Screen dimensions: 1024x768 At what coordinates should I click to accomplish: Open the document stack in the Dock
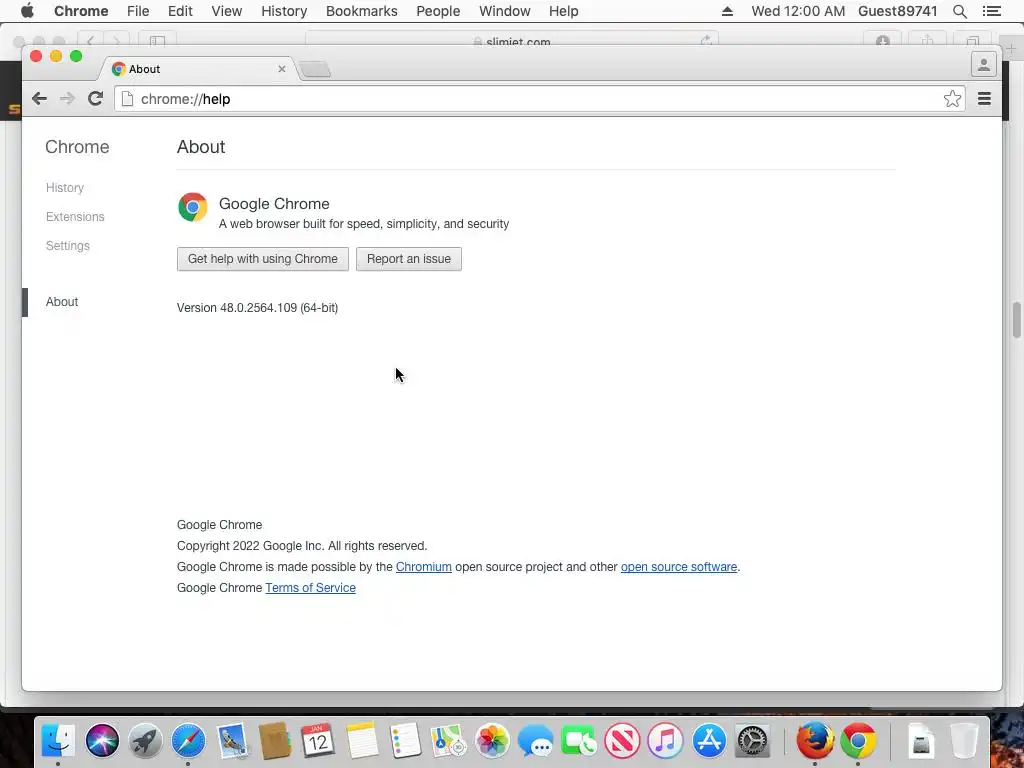pyautogui.click(x=920, y=741)
